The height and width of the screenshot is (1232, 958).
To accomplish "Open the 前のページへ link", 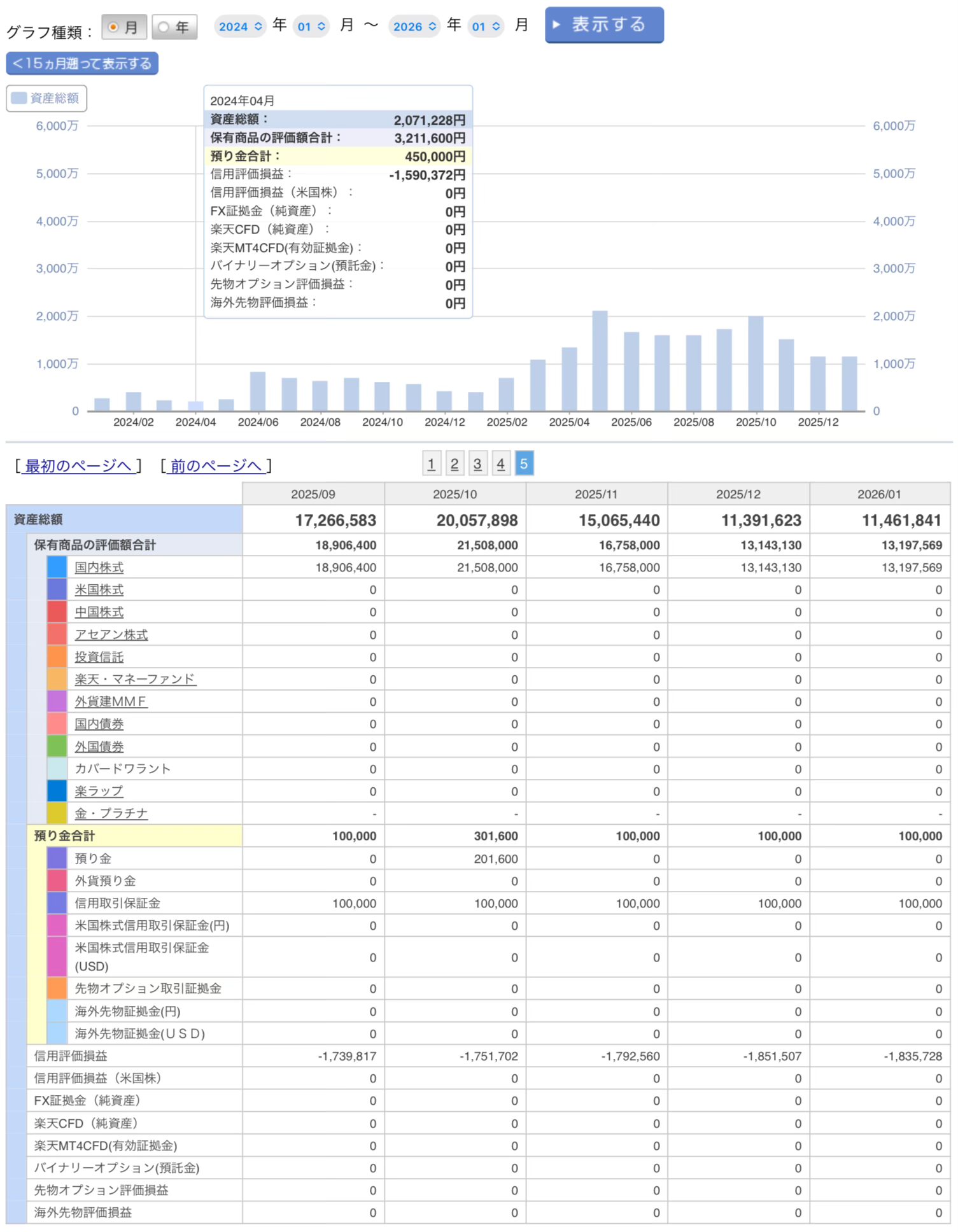I will (x=216, y=466).
